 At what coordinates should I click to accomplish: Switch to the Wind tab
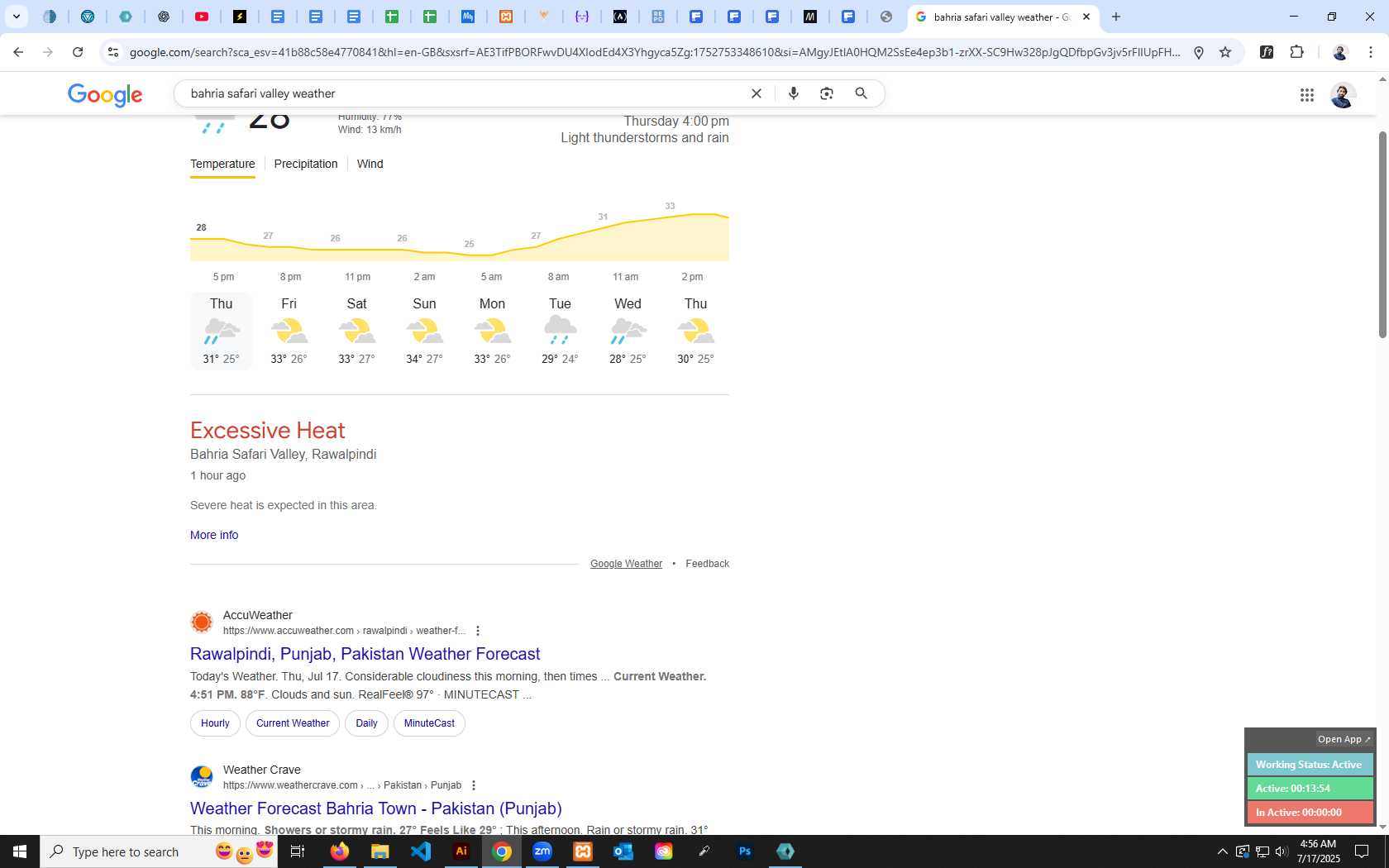coord(370,164)
